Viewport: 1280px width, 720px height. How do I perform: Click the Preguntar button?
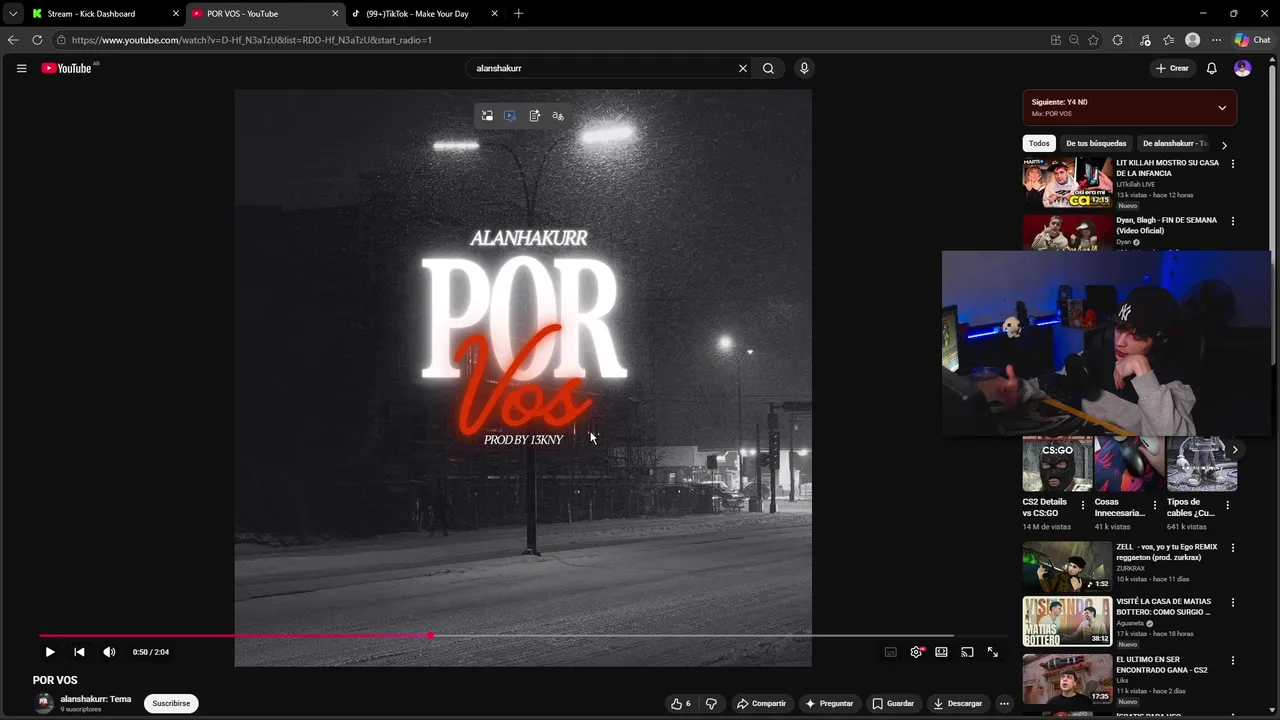829,703
